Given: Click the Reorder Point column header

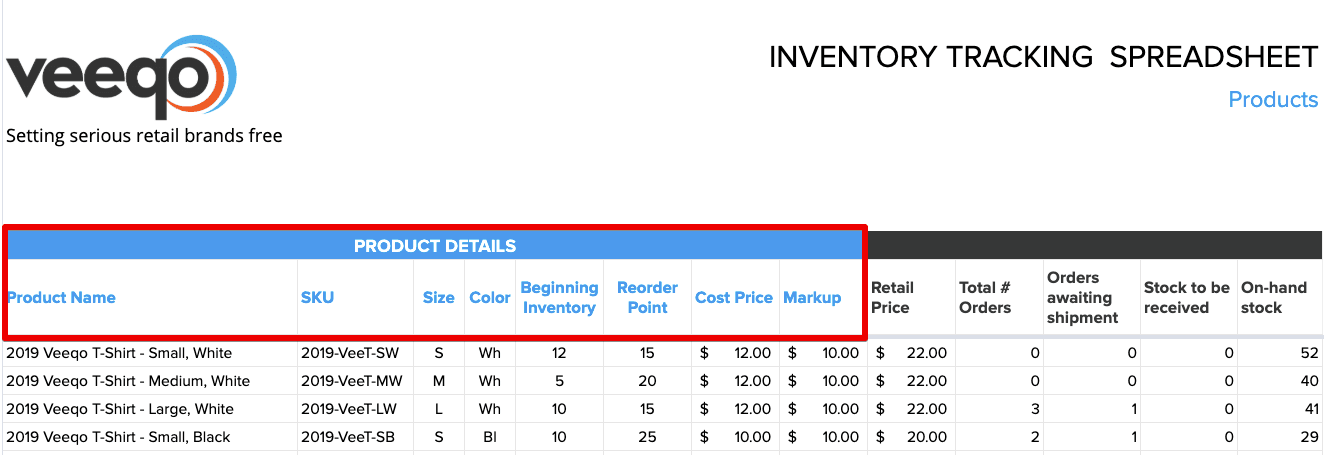Looking at the screenshot, I should 647,298.
